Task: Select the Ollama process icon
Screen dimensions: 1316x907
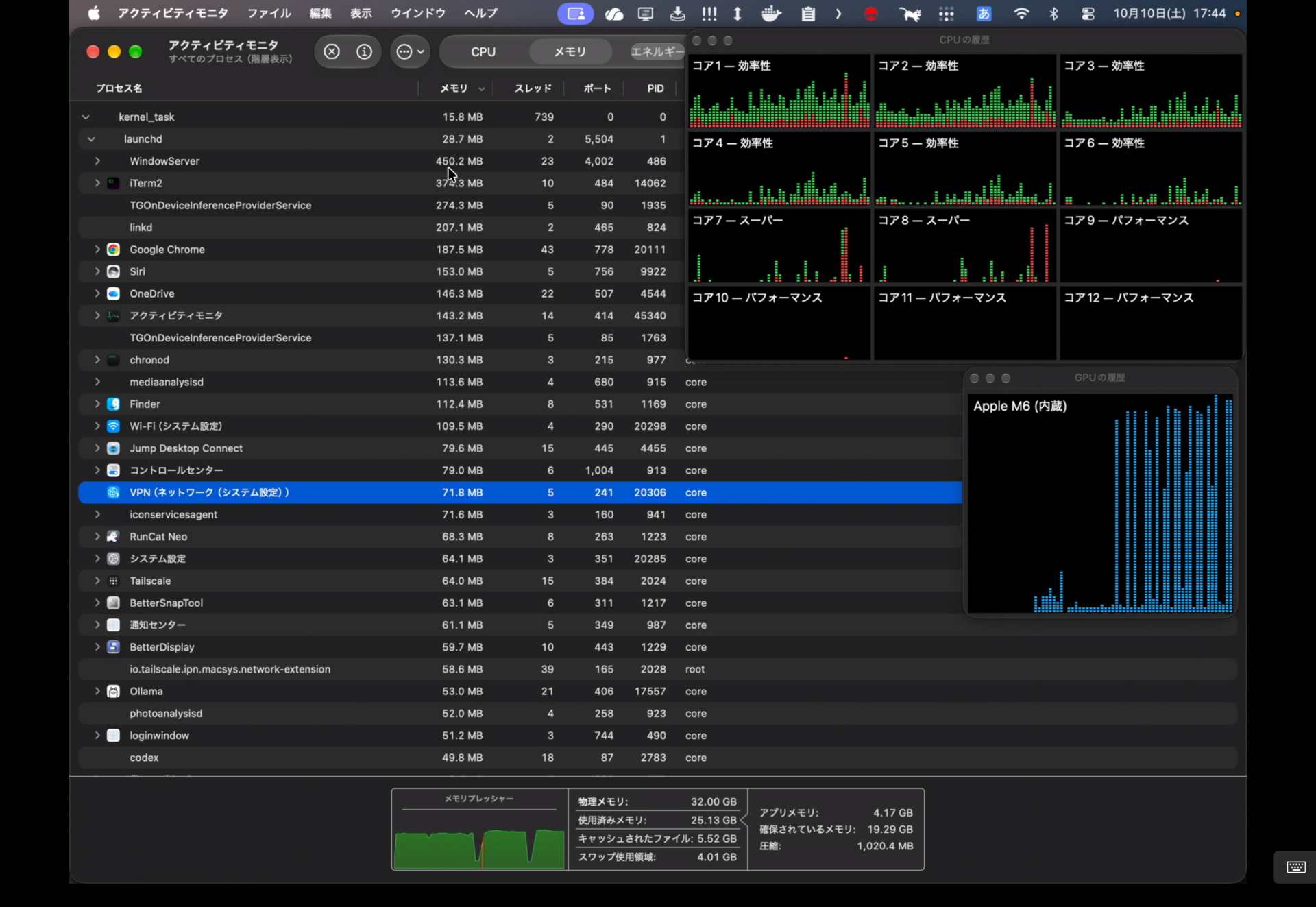Action: (114, 691)
